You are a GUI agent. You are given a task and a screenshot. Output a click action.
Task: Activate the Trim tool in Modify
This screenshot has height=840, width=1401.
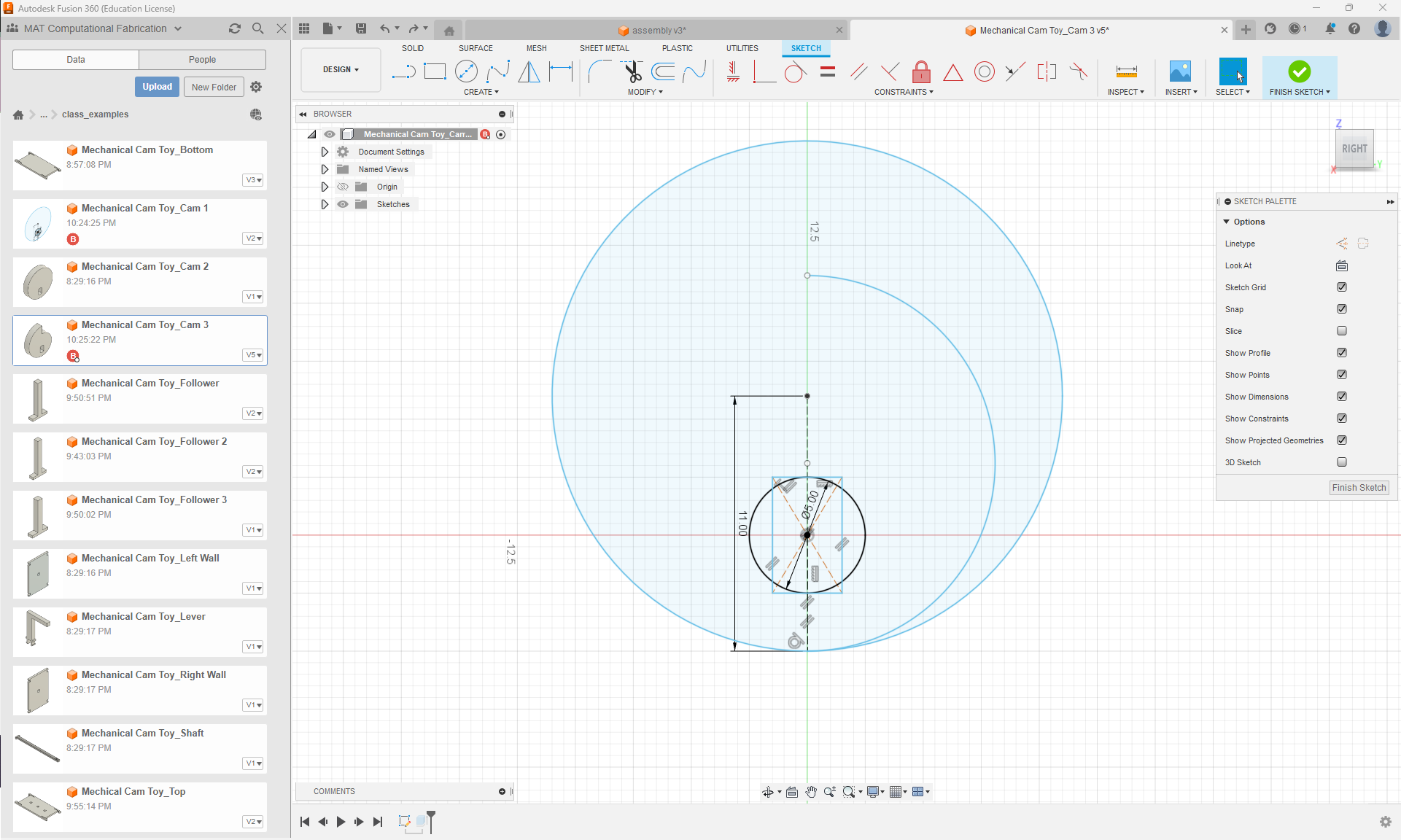tap(632, 72)
